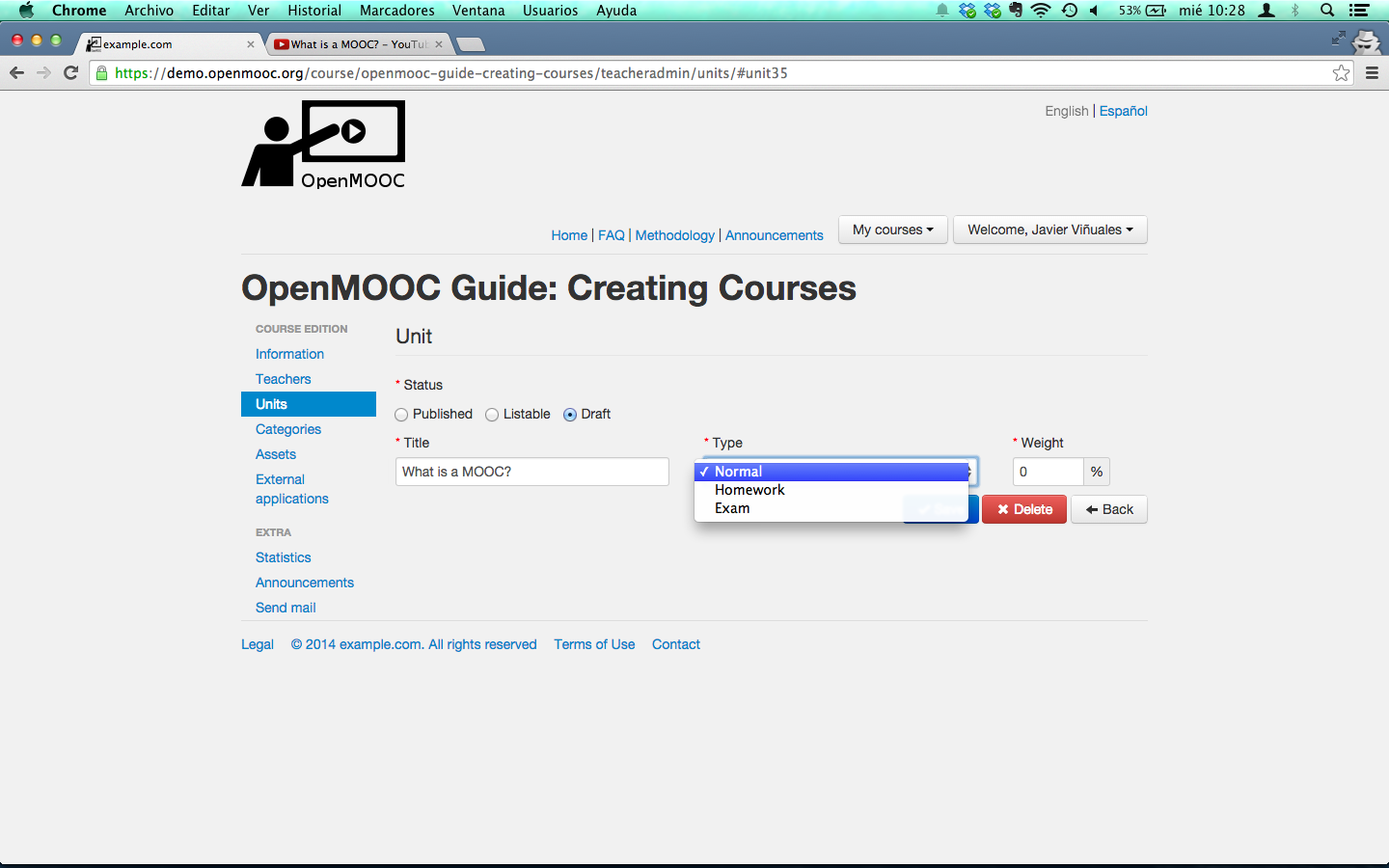Open the Archivo menu
The image size is (1389, 868).
point(149,11)
